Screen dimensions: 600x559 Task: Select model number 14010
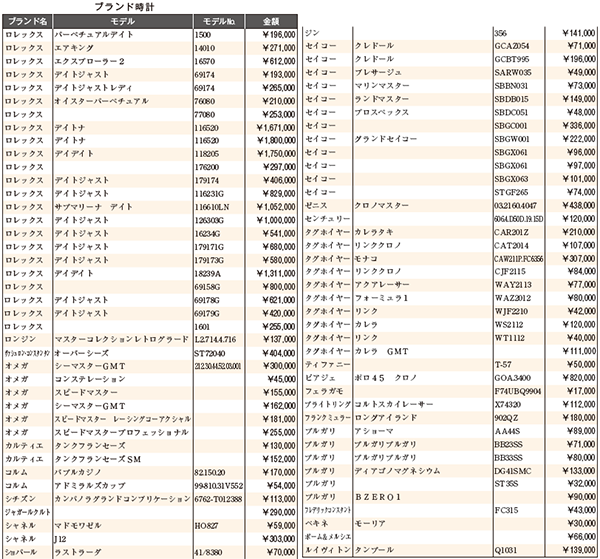pos(205,48)
